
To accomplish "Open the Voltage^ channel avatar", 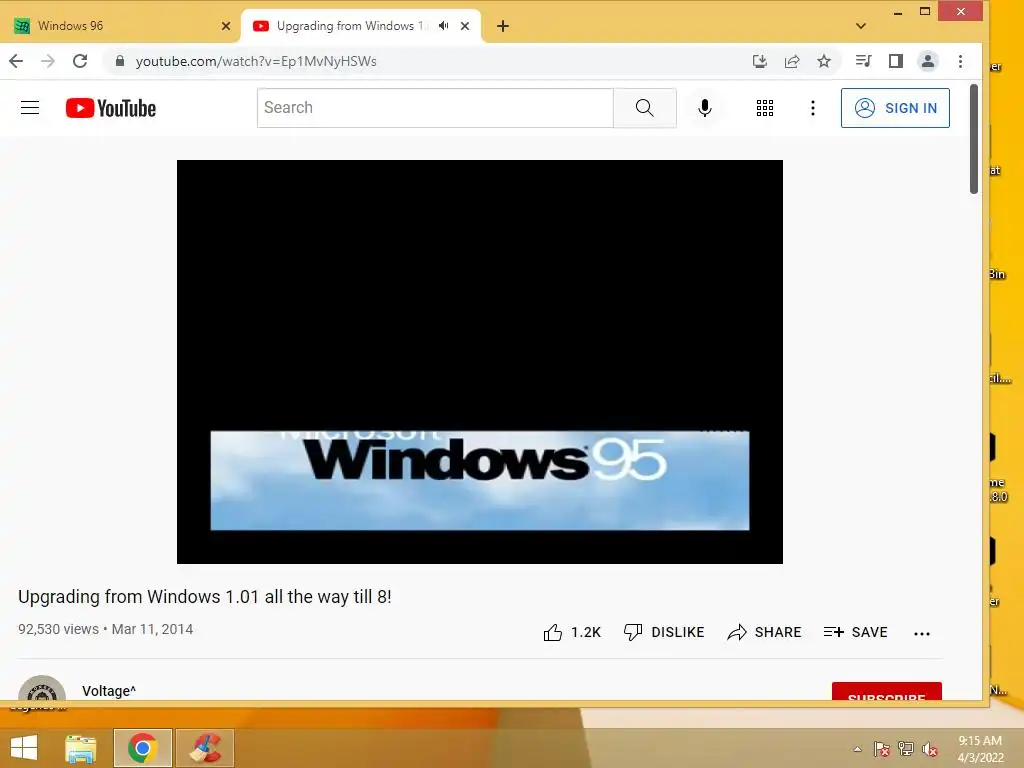I will pyautogui.click(x=42, y=689).
